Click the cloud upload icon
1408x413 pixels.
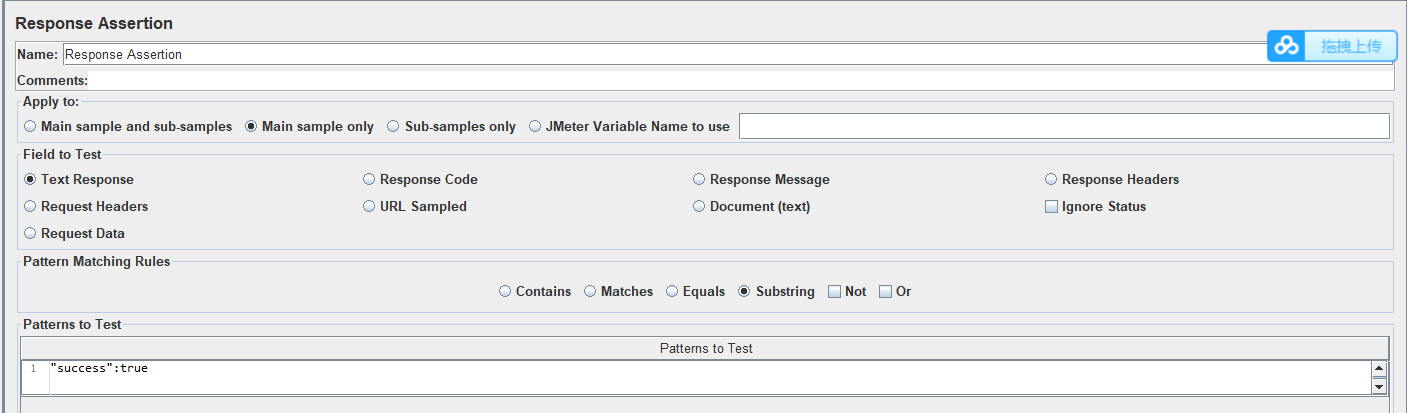click(1287, 46)
